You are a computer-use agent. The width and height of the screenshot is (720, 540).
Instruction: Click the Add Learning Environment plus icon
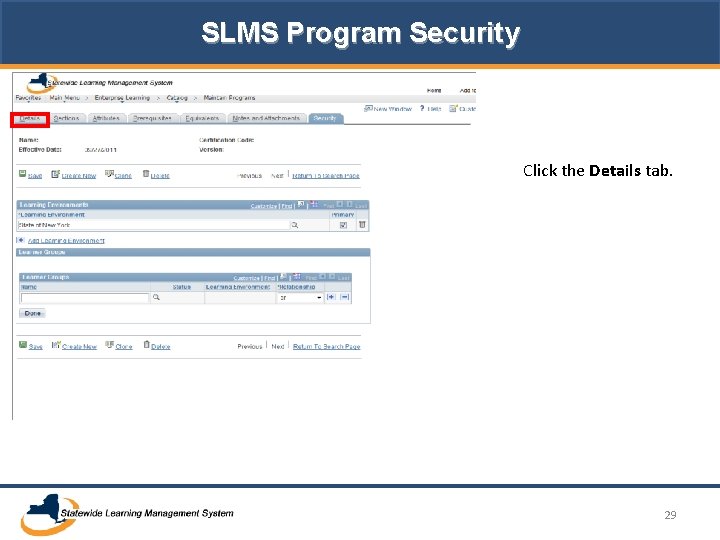20,240
